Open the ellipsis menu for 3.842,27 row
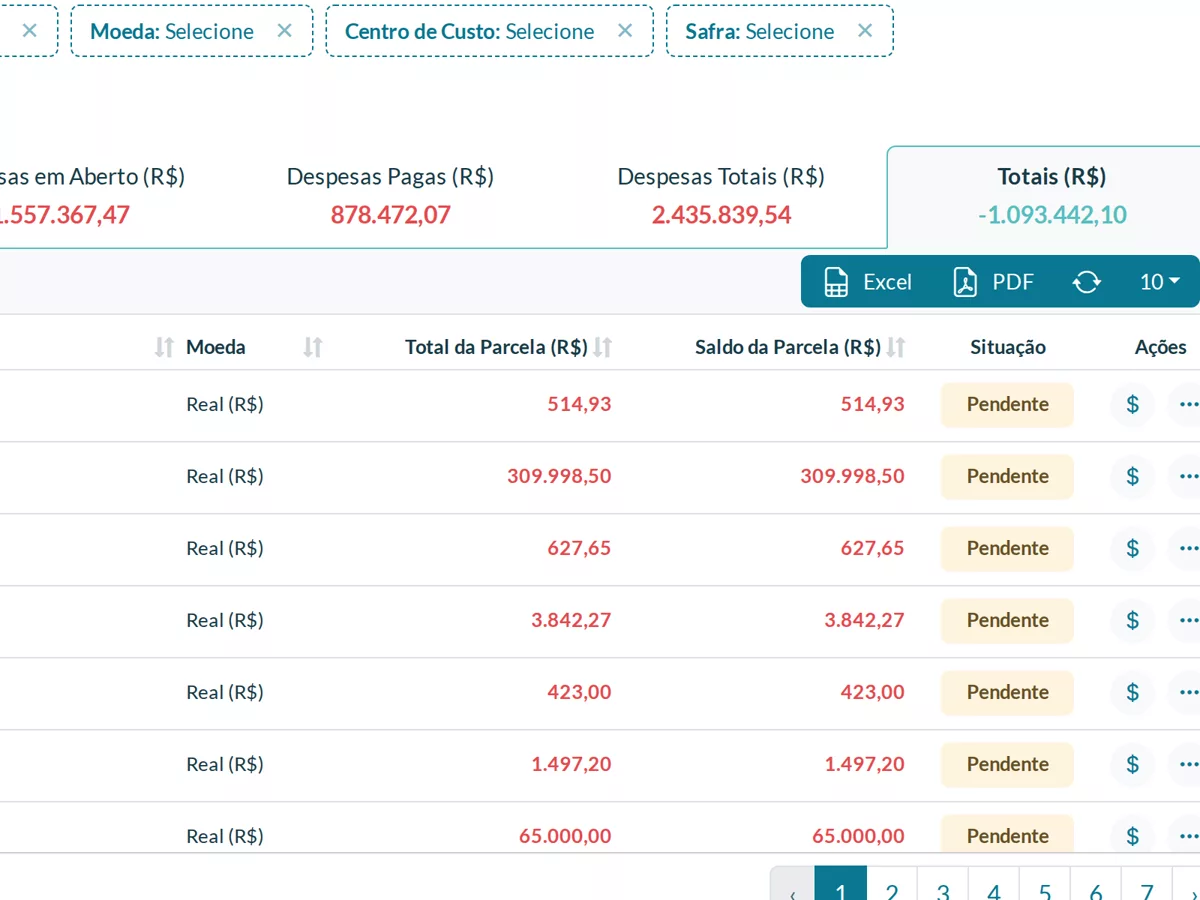The height and width of the screenshot is (900, 1200). (1188, 620)
